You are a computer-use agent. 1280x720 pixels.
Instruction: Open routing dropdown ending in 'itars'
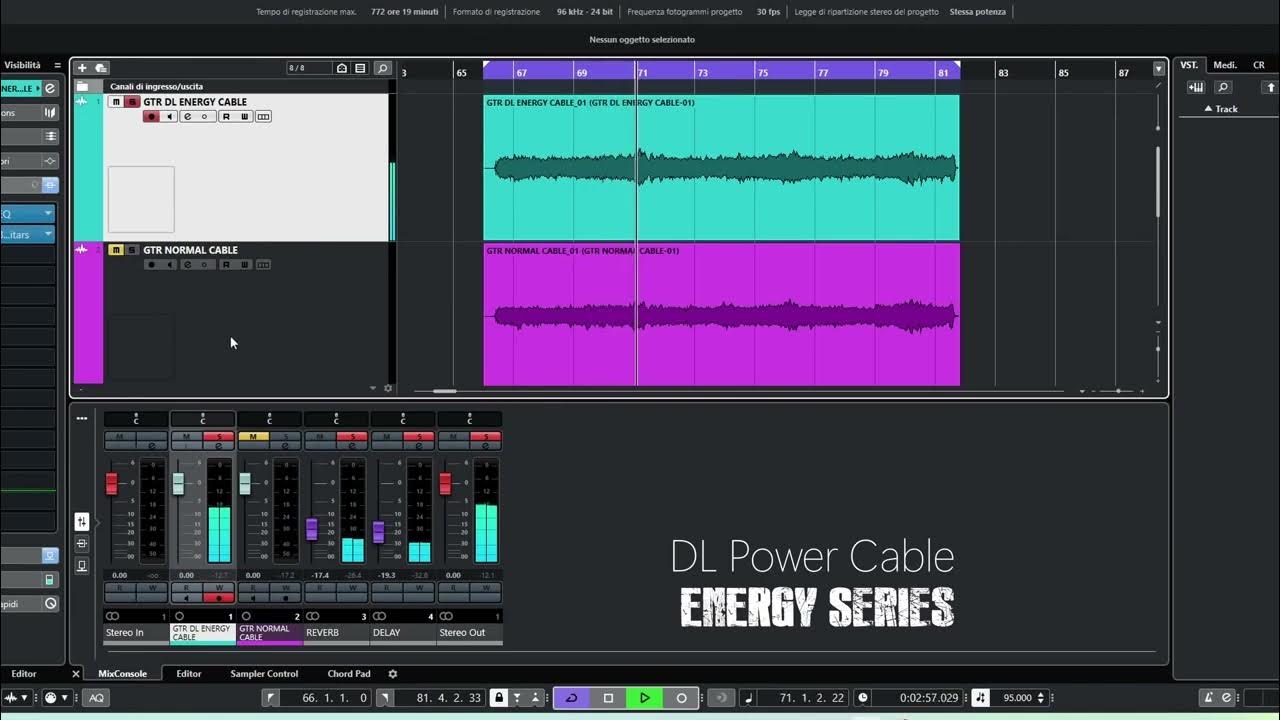coord(48,234)
